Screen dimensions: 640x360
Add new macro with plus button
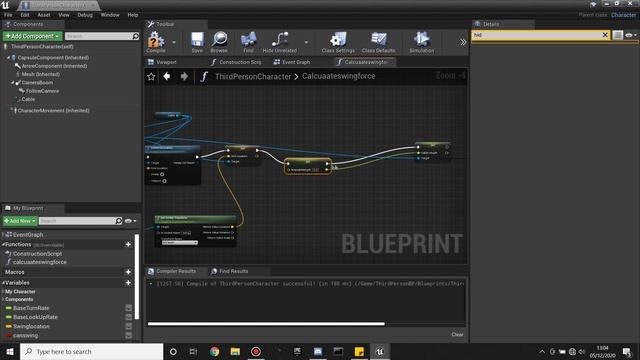[x=128, y=272]
